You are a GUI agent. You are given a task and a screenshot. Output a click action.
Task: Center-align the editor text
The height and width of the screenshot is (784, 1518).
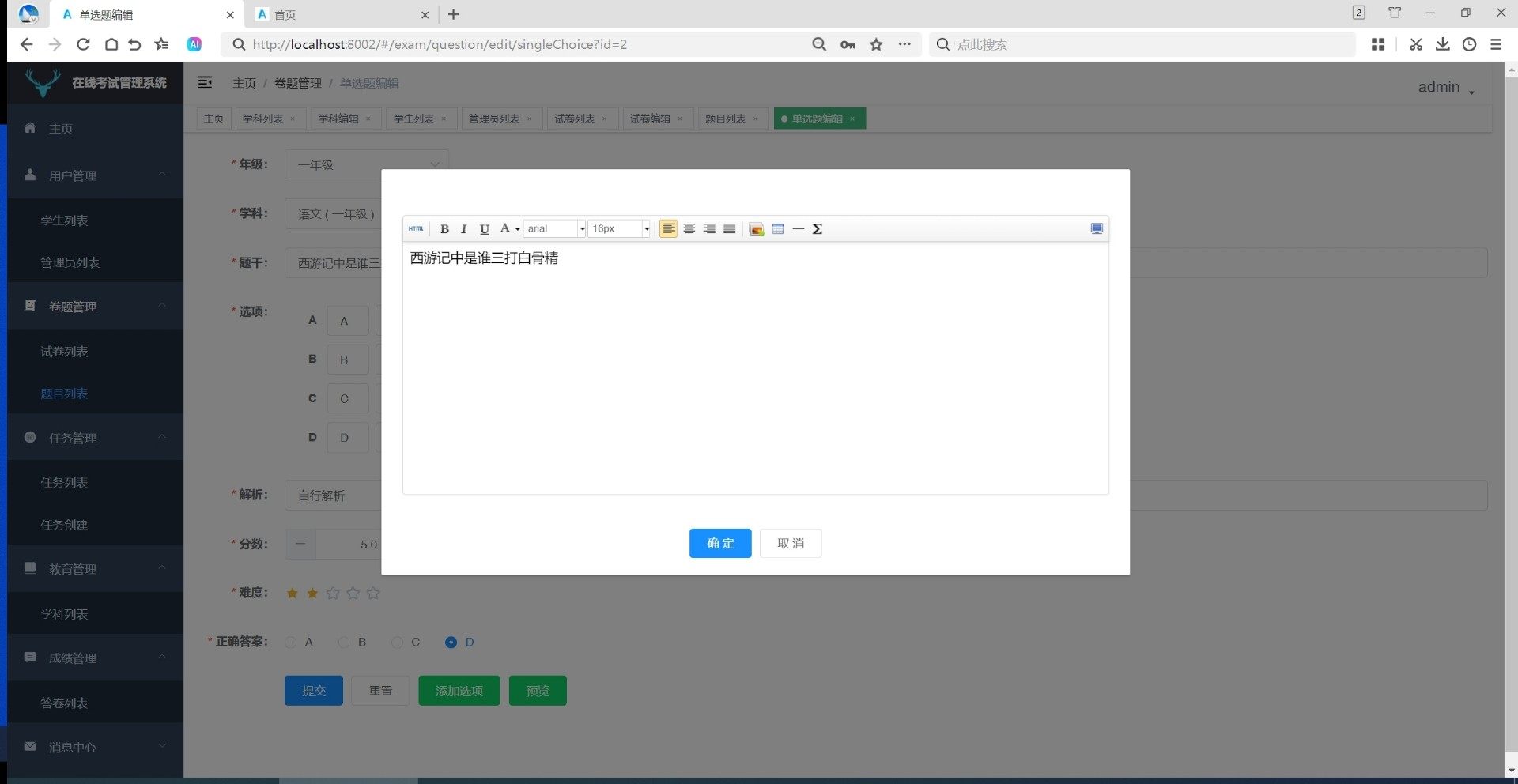coord(689,229)
